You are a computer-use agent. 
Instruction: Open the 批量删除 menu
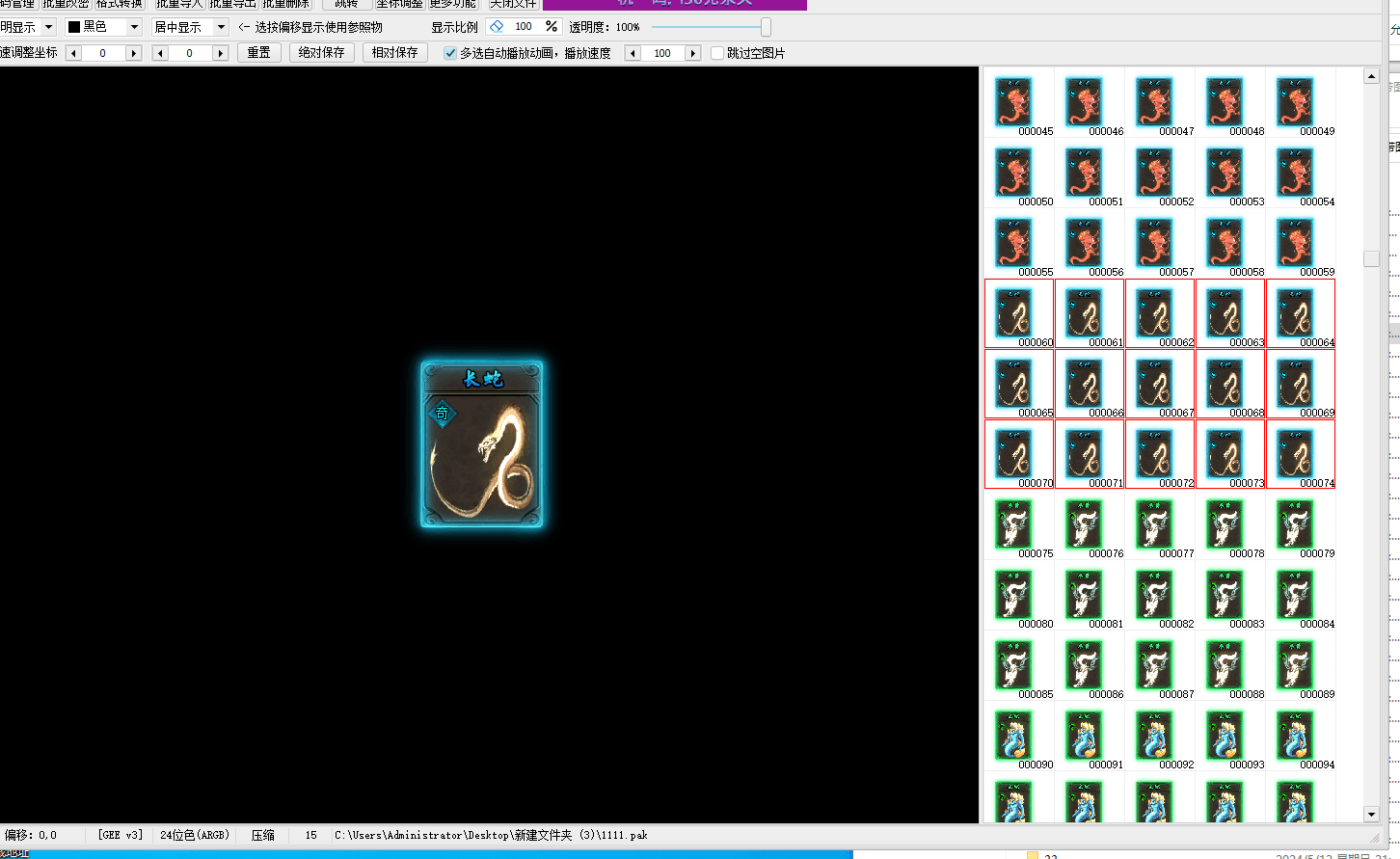pyautogui.click(x=285, y=4)
